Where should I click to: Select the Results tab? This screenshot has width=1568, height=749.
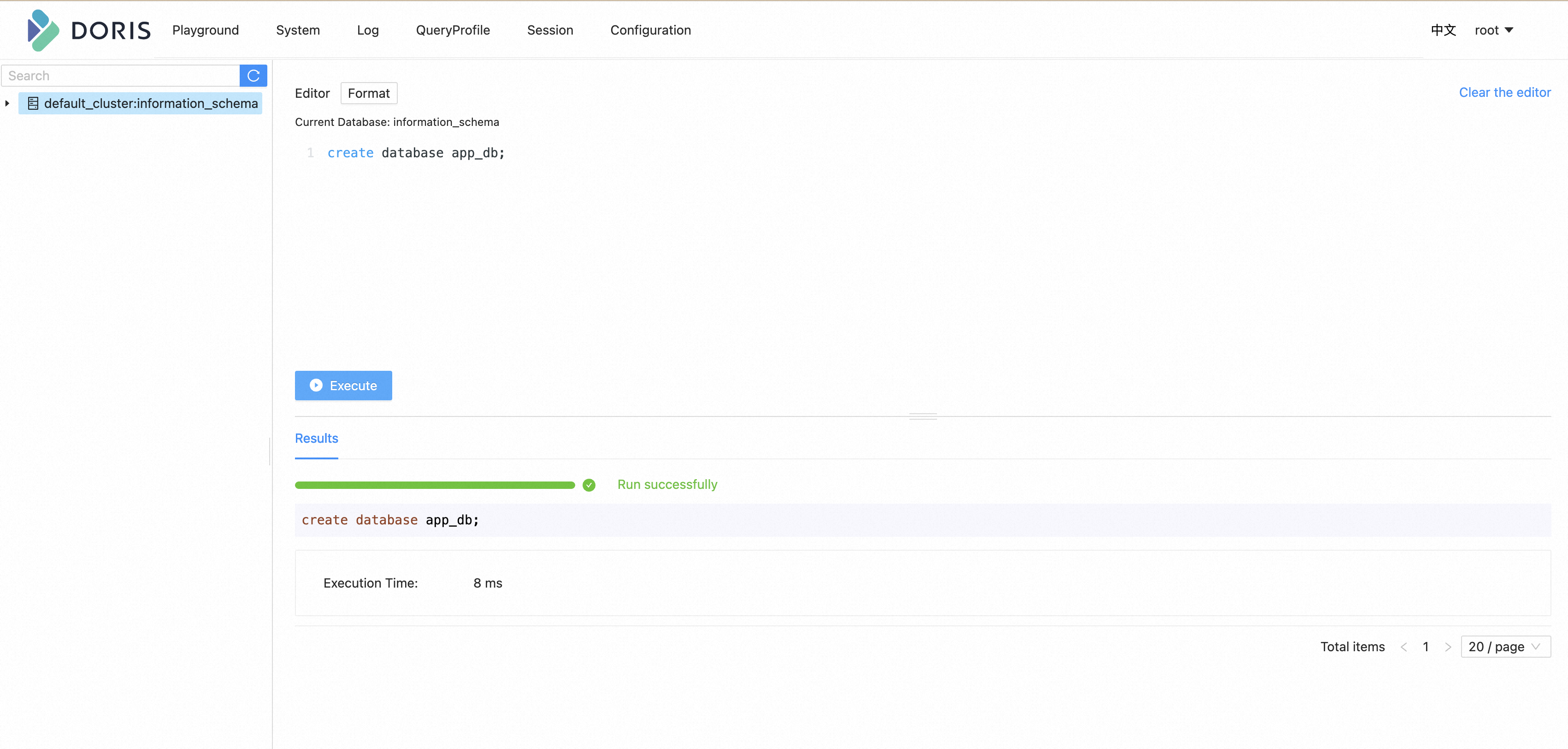pyautogui.click(x=317, y=439)
